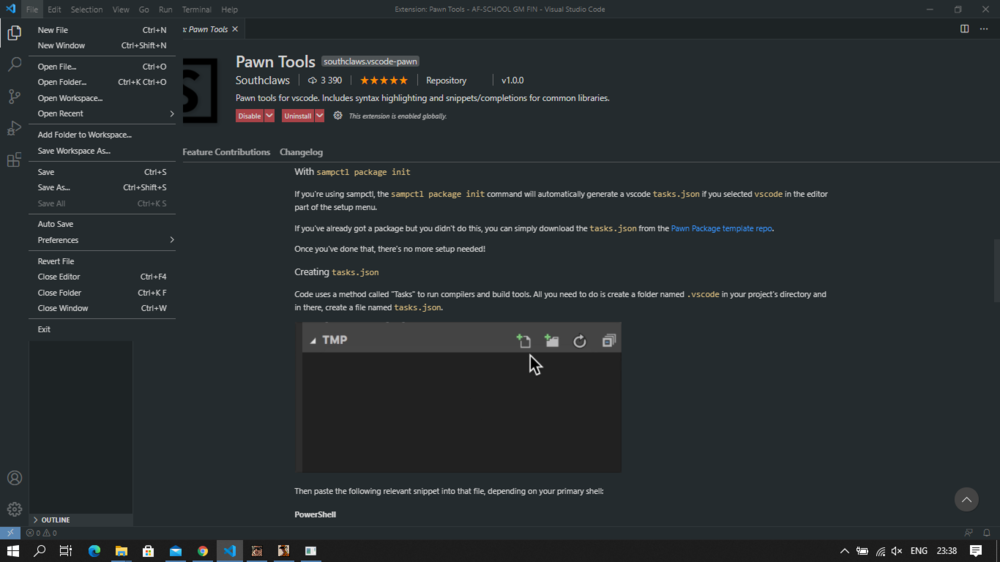Open Google Chrome from the taskbar
Screen dimensions: 1000x562
click(x=203, y=551)
